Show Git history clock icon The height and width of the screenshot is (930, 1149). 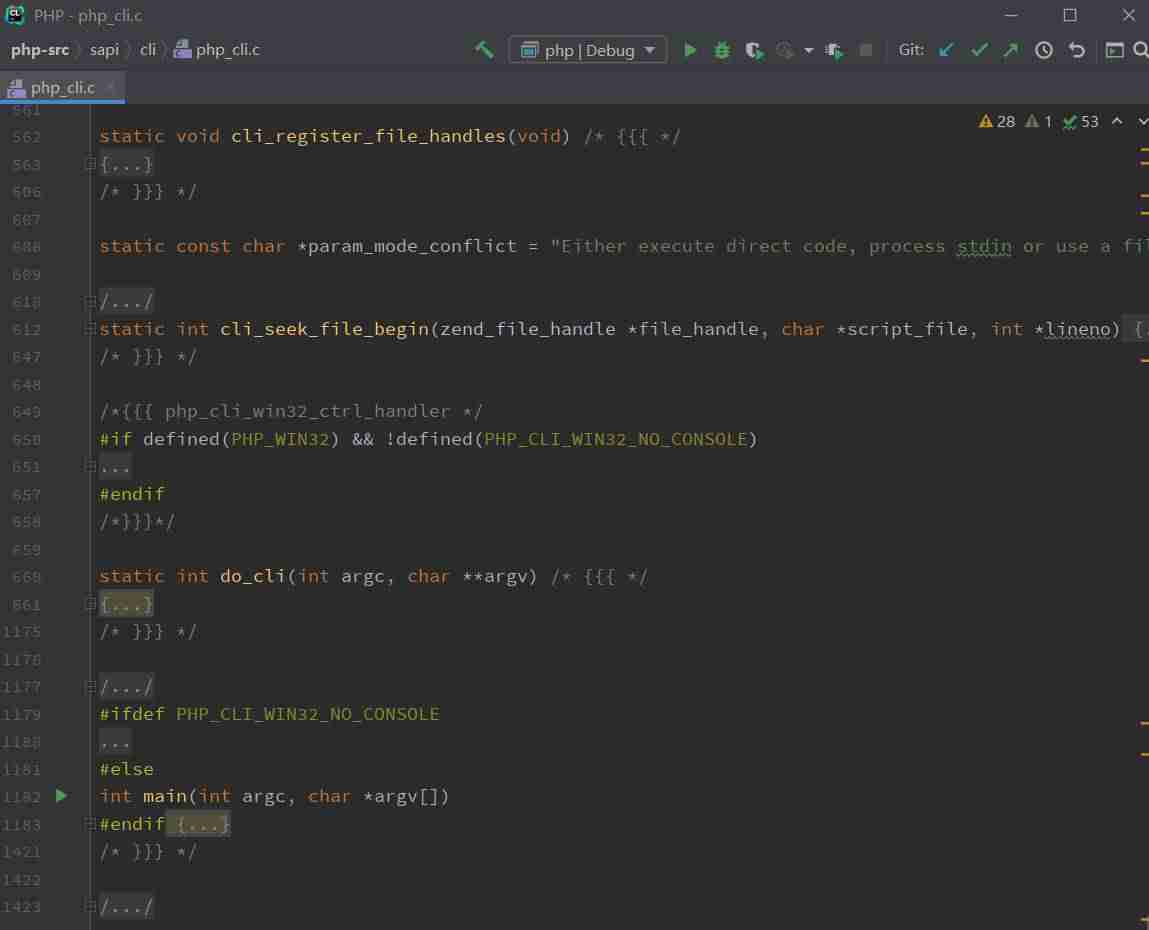click(1044, 50)
